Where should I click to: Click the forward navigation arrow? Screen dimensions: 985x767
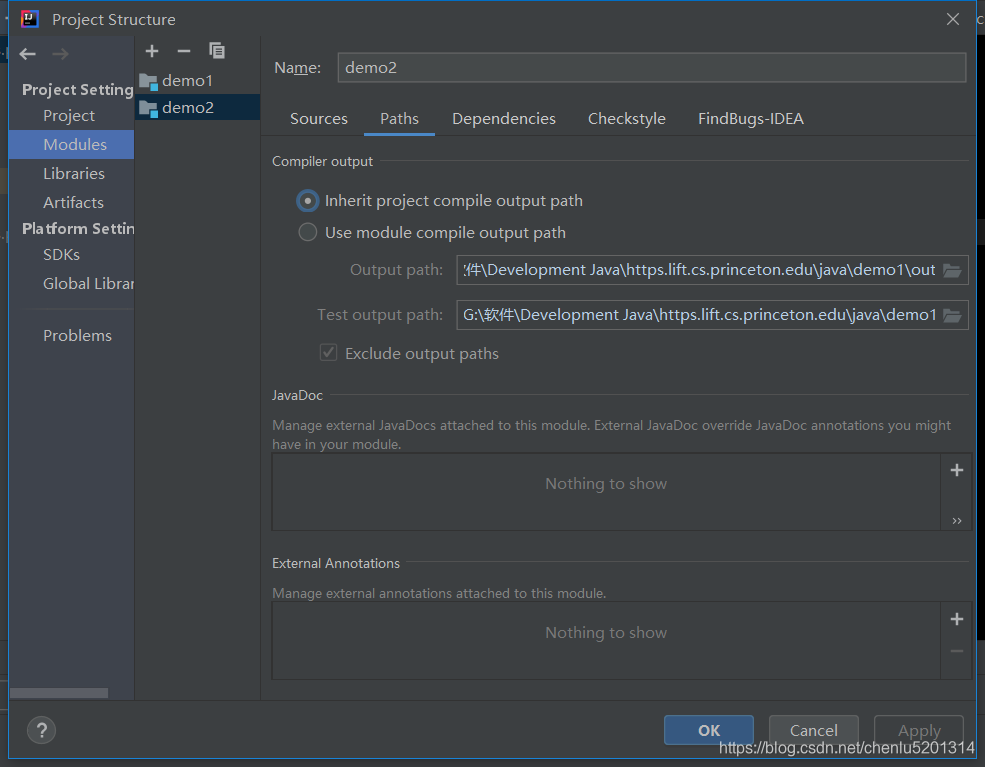click(x=60, y=54)
